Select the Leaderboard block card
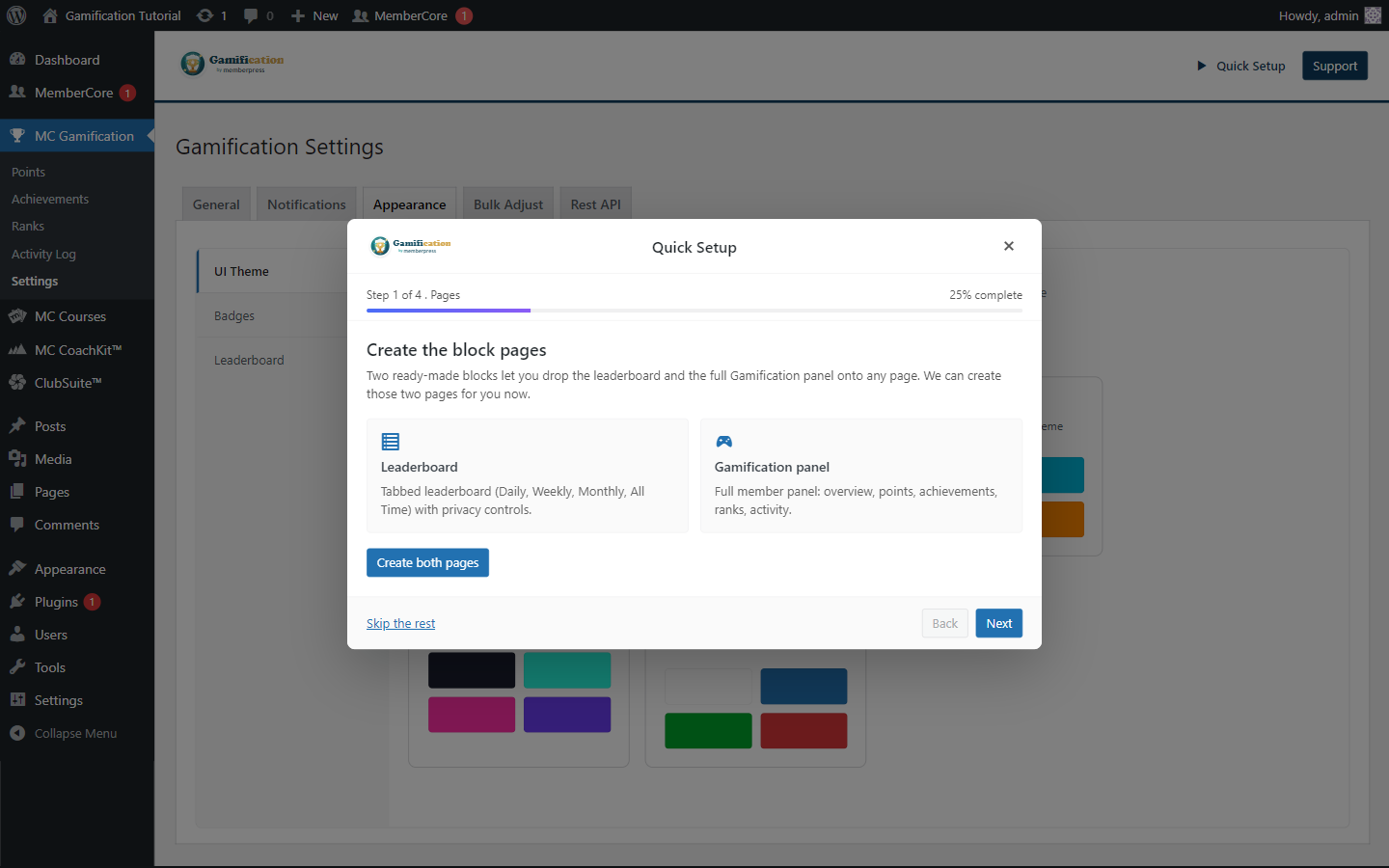 tap(528, 475)
